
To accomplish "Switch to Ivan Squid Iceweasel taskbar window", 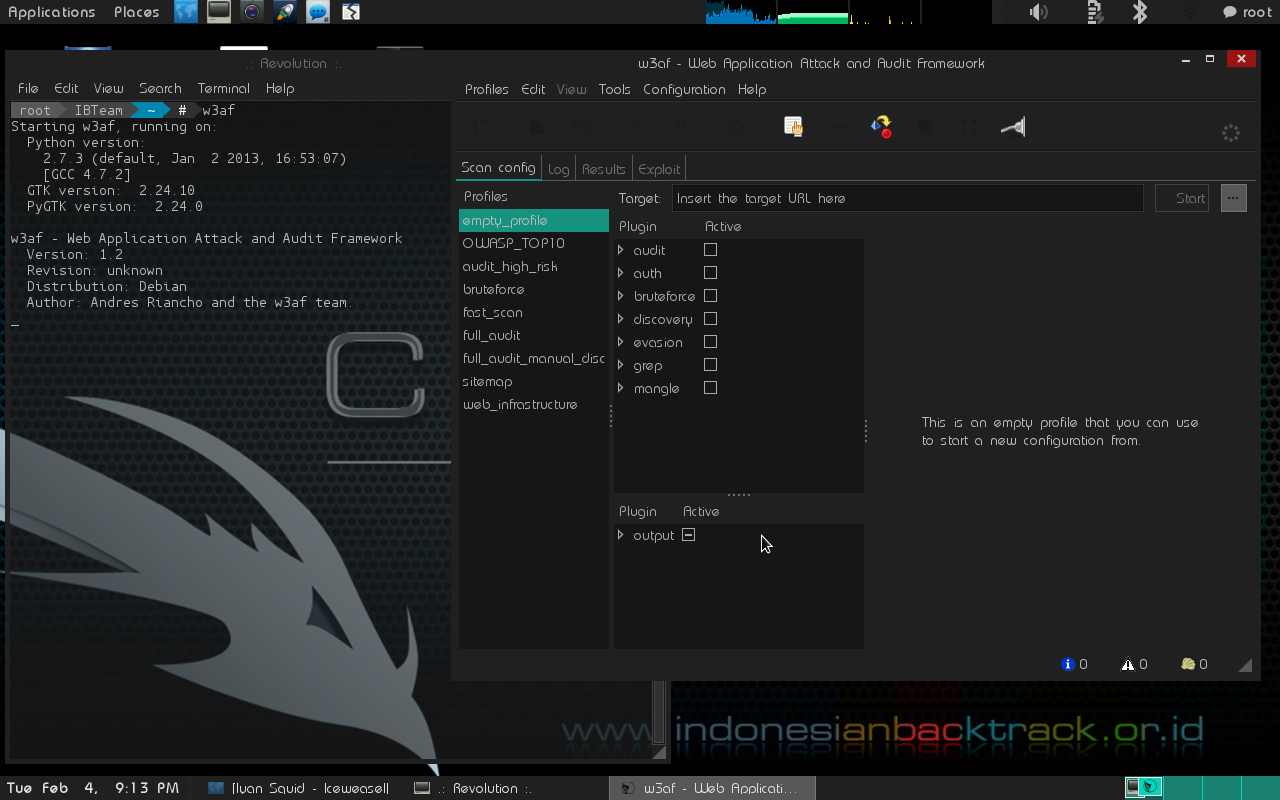I will [298, 788].
